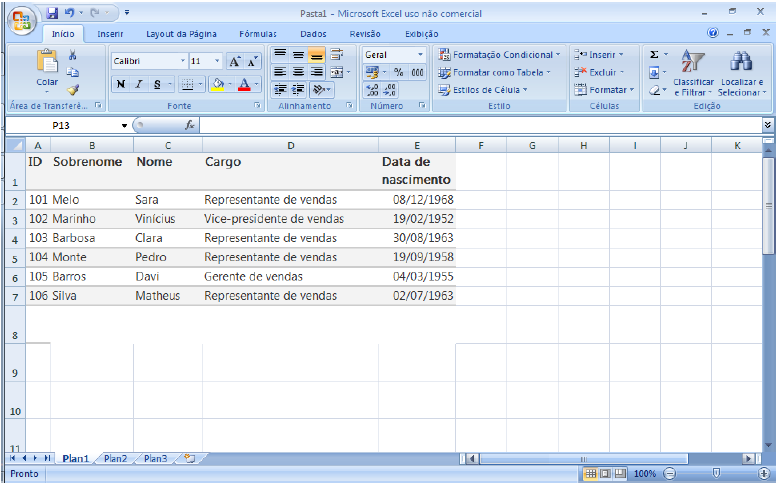Click the AutoSum sigma icon
Screen dimensions: 778x485
pos(654,55)
